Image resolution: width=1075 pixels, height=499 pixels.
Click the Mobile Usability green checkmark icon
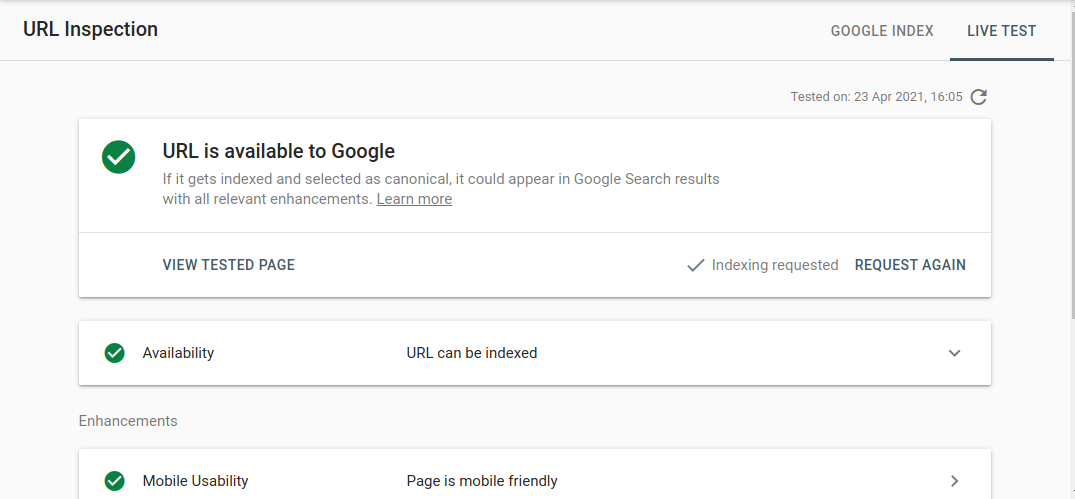click(114, 480)
